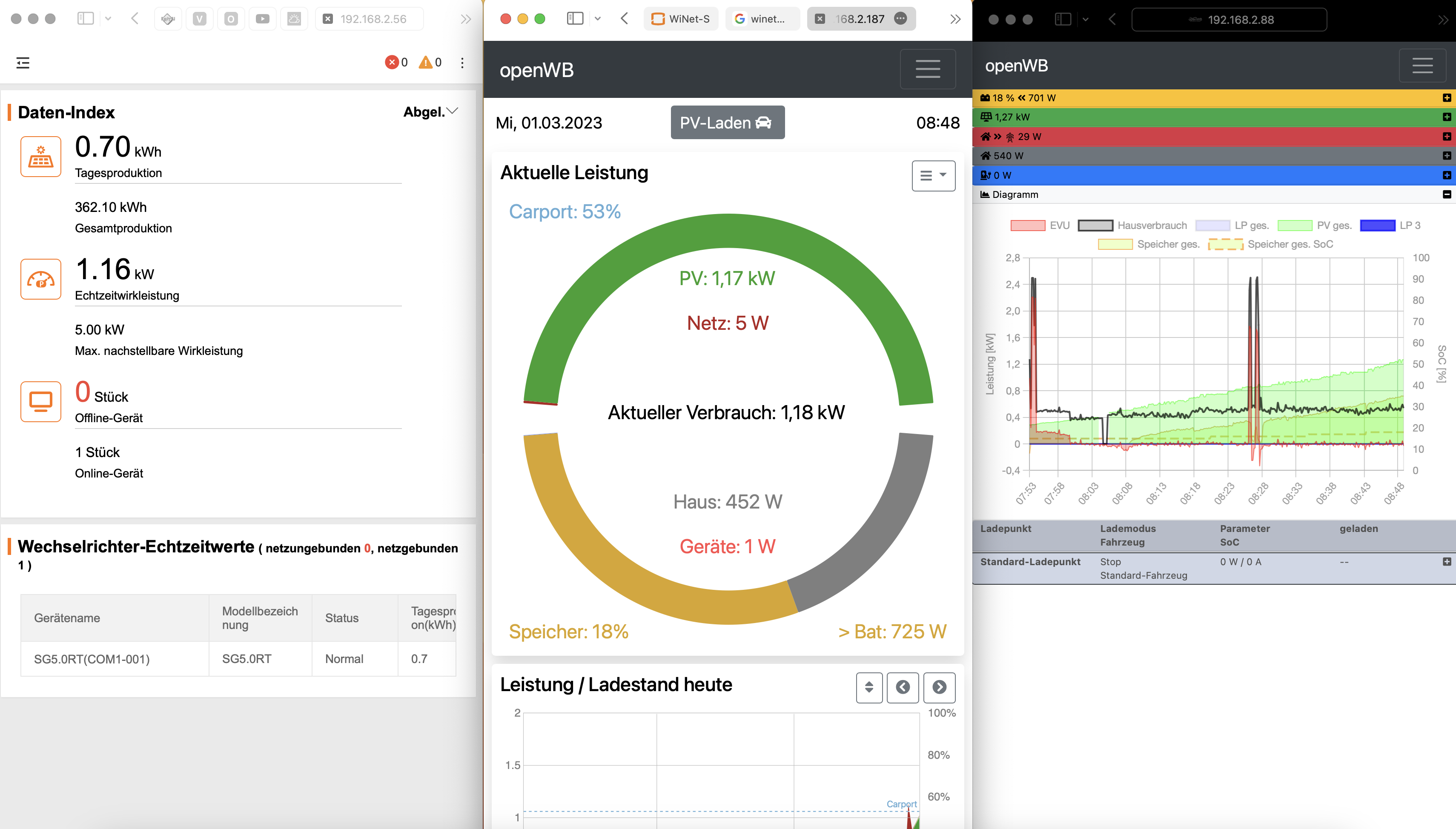Toggle Hausverbrauch series in diagram legend
Image resolution: width=1456 pixels, height=829 pixels.
[1095, 226]
